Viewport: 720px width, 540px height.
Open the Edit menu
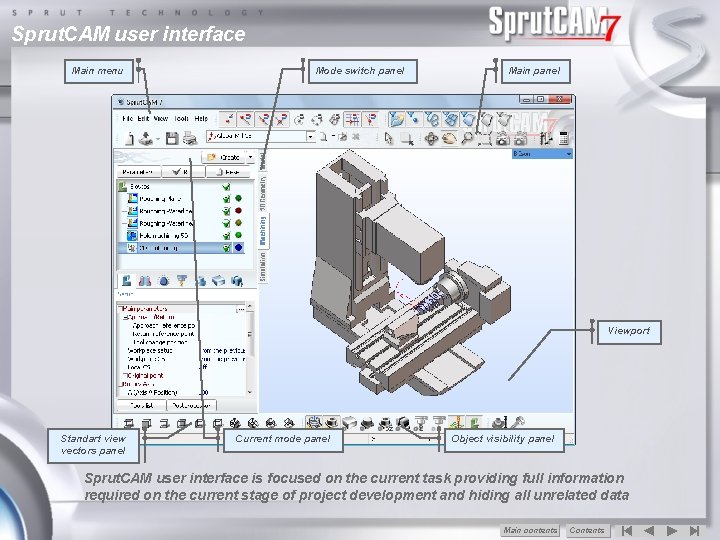pos(143,118)
